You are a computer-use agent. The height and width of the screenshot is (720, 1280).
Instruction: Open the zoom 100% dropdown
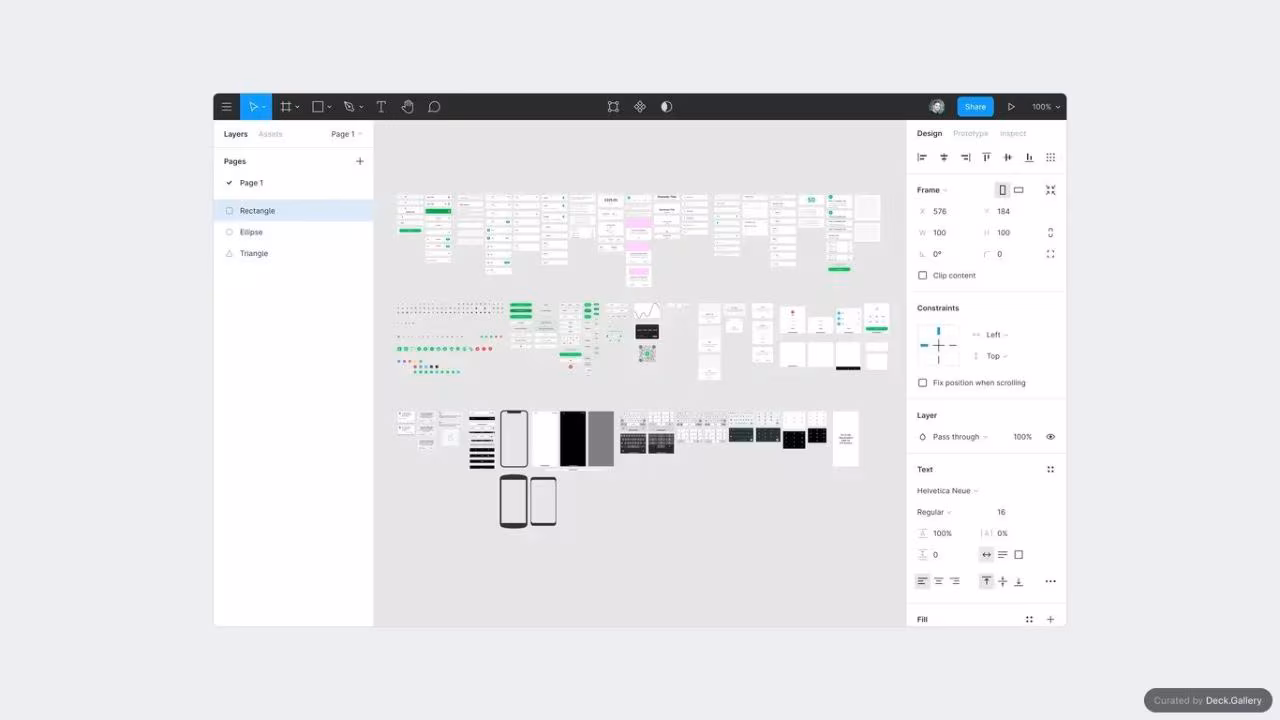click(1047, 107)
